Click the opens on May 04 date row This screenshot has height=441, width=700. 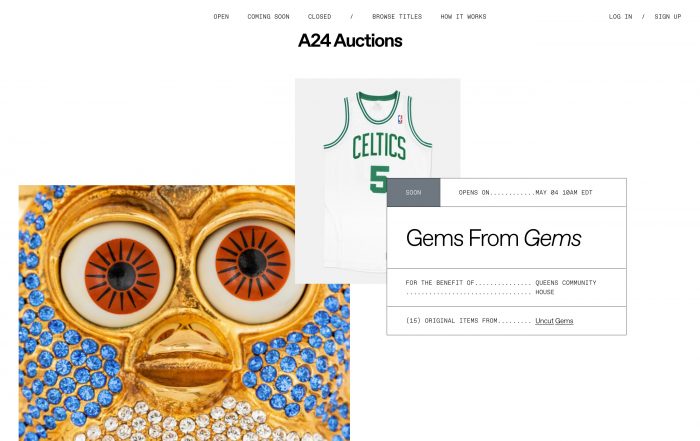(525, 192)
